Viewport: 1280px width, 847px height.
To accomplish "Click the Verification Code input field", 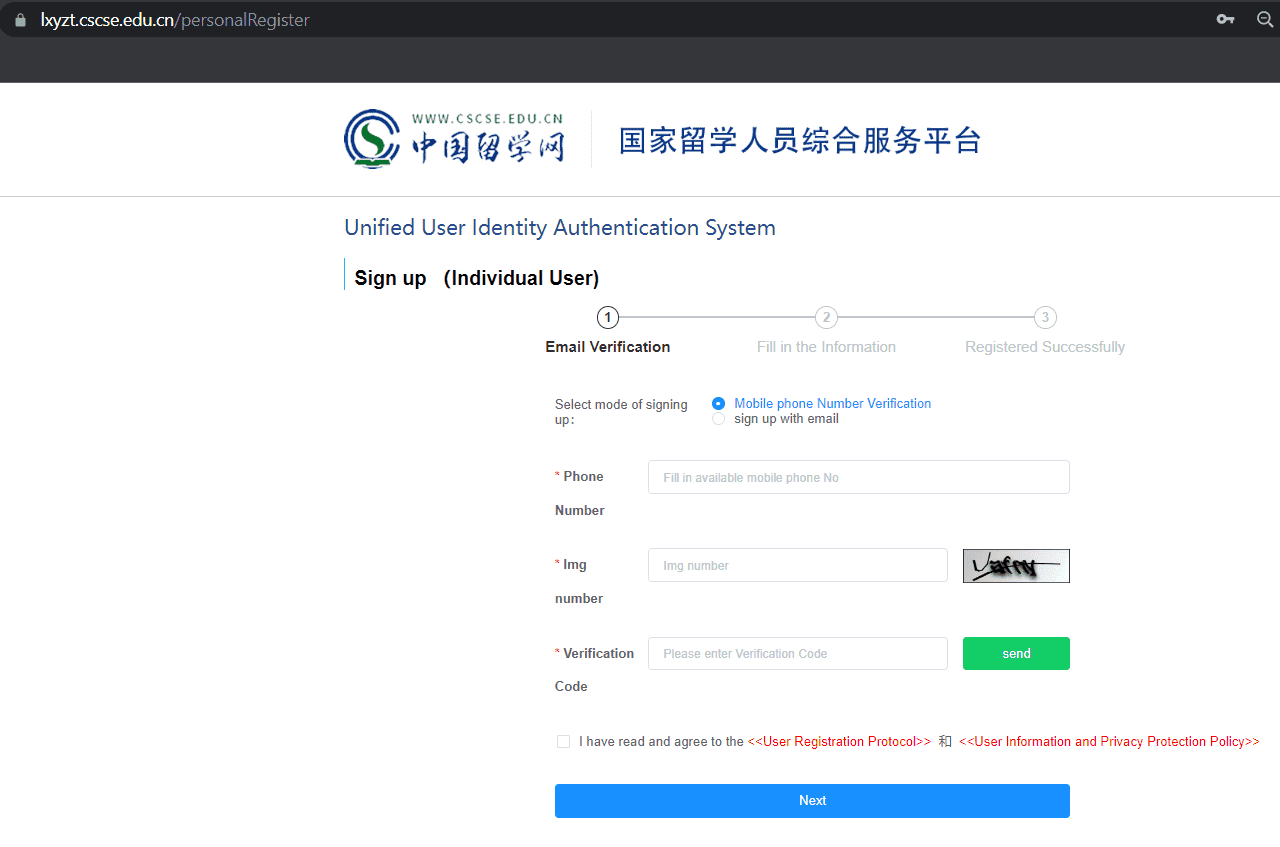I will point(797,653).
